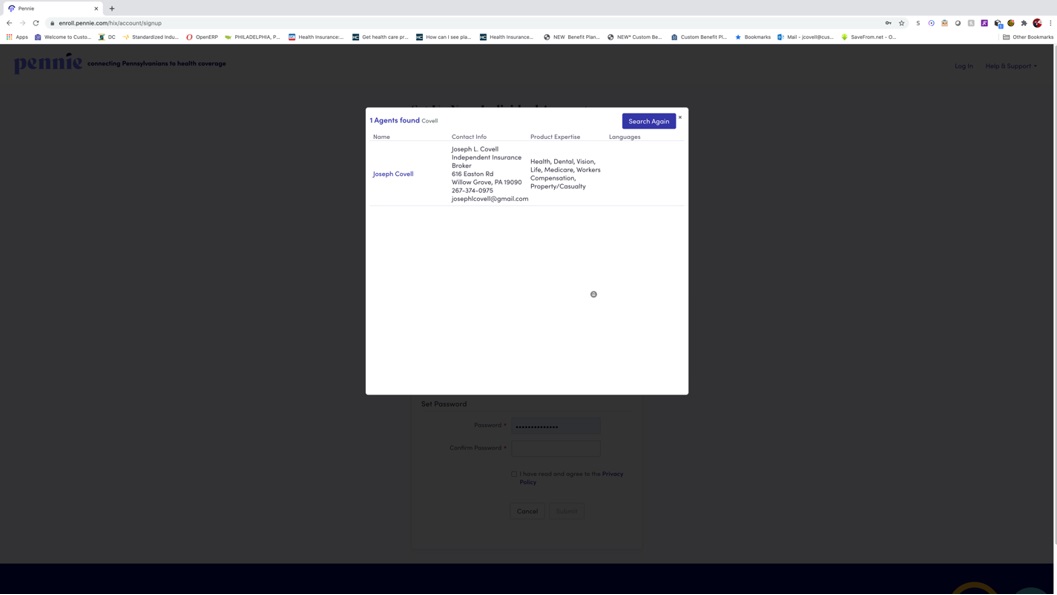1057x595 pixels.
Task: Open the 'Welcome to Custo...' bookmark
Action: [x=62, y=37]
